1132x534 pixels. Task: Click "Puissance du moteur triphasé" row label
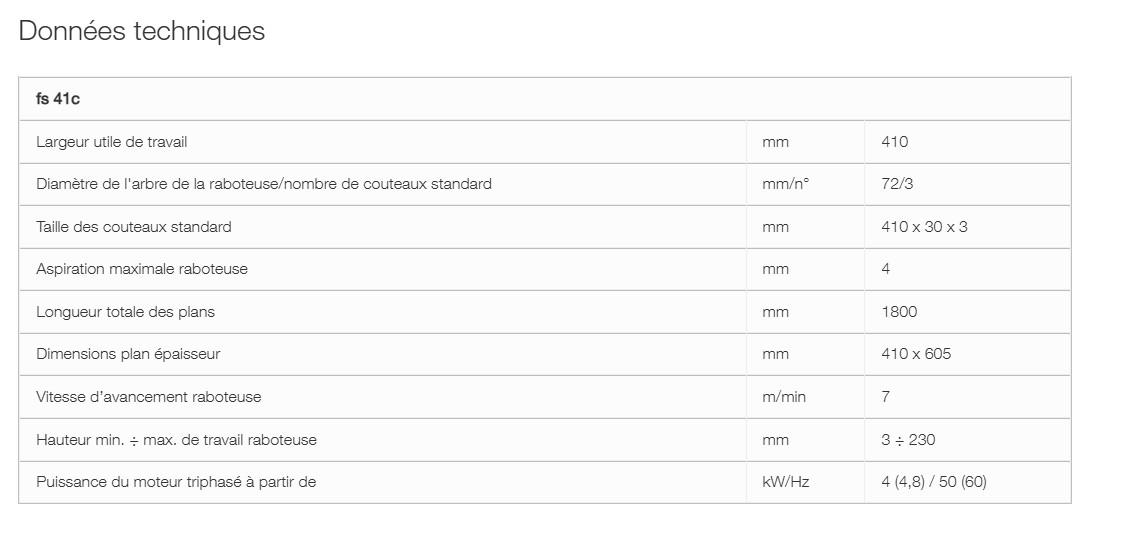point(176,482)
